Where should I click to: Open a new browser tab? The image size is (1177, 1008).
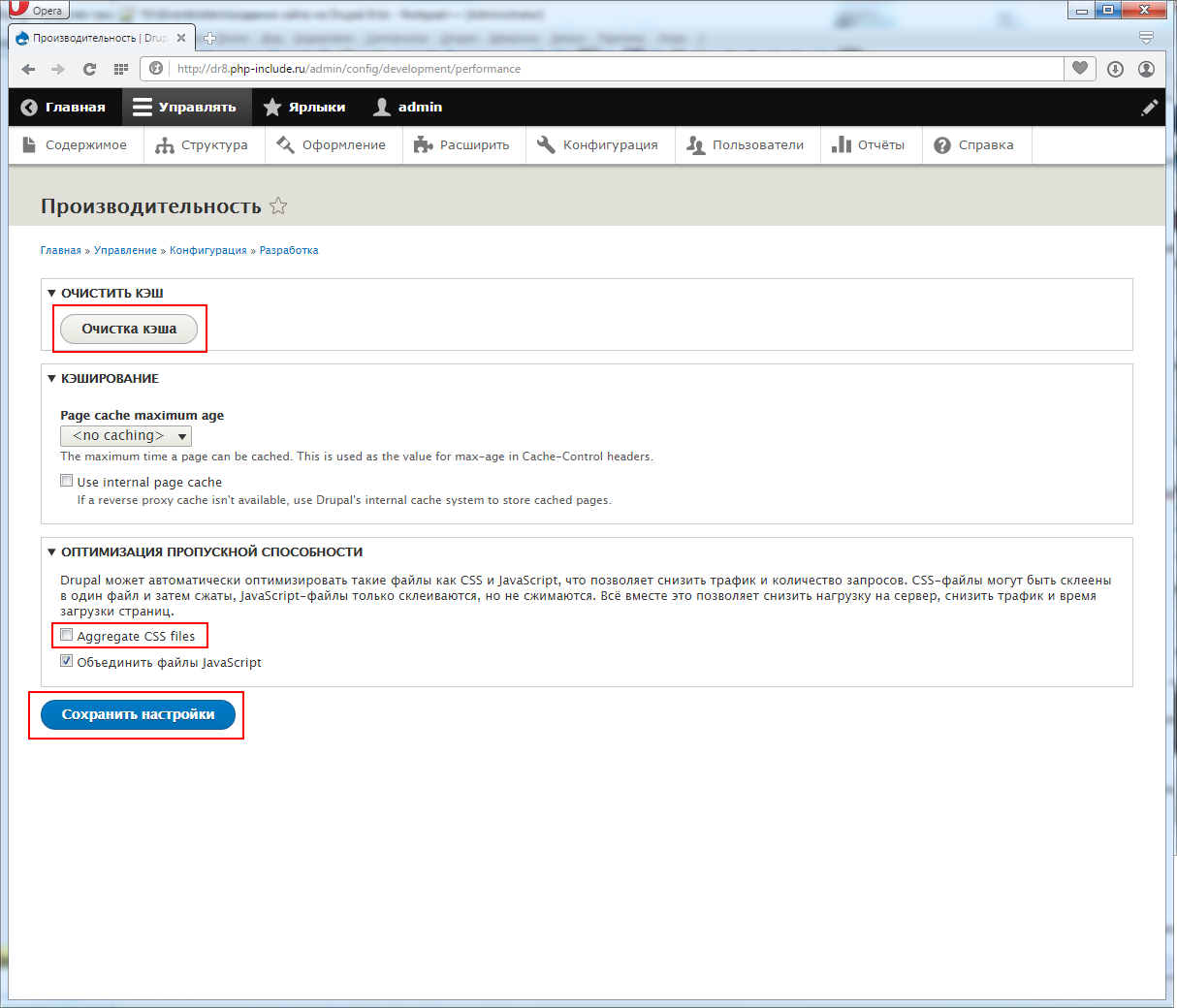click(209, 38)
